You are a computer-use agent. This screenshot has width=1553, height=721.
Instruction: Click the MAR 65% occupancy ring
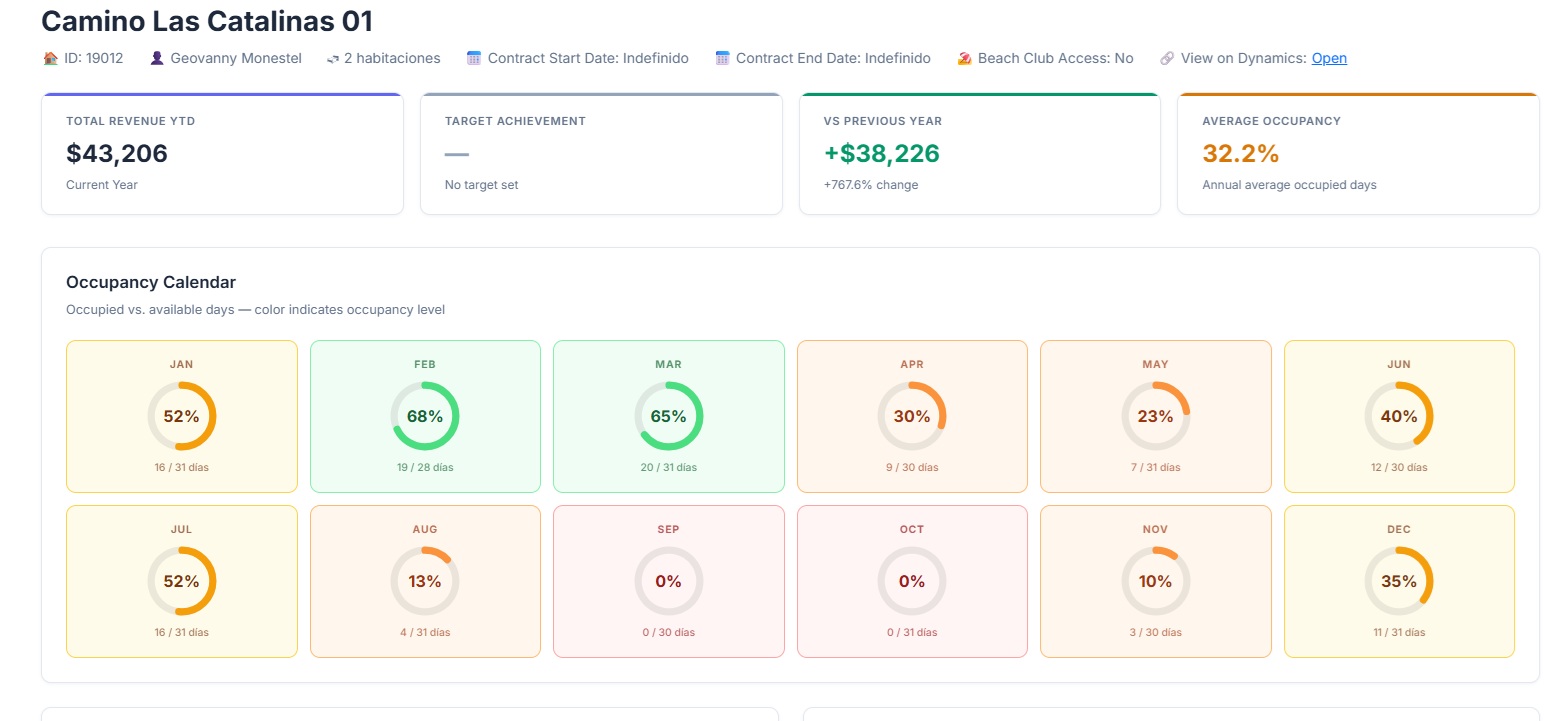click(669, 416)
